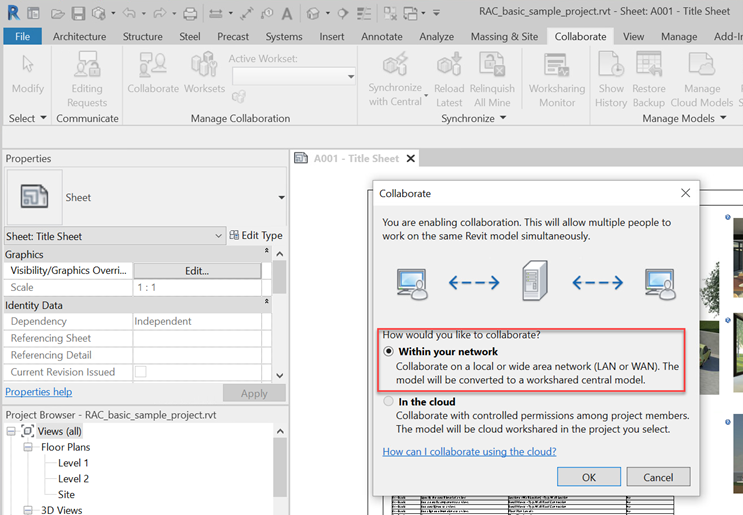Viewport: 743px width, 515px height.
Task: Collapse the Floor Plans tree node
Action: point(28,447)
